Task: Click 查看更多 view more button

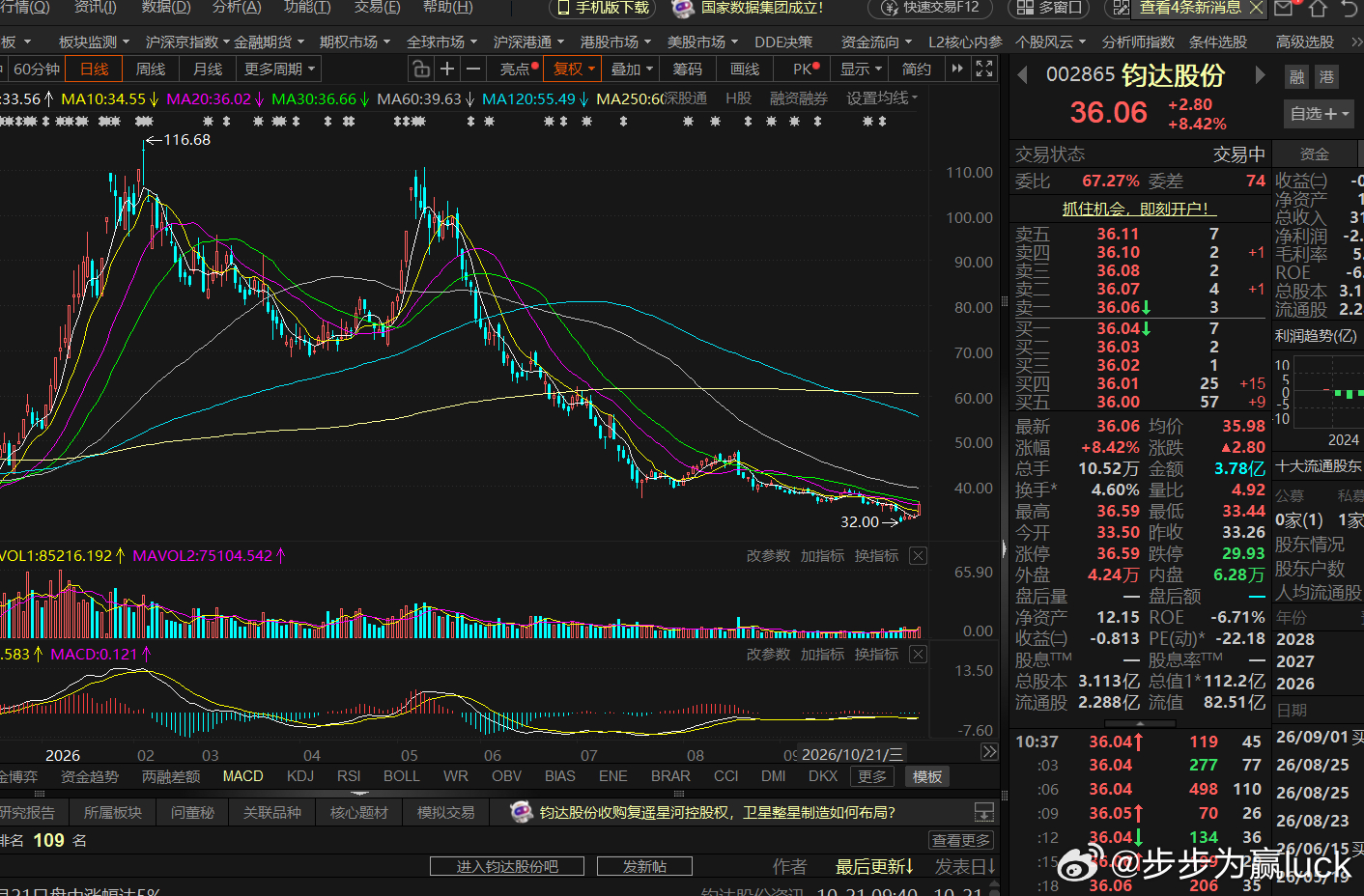Action: coord(961,841)
